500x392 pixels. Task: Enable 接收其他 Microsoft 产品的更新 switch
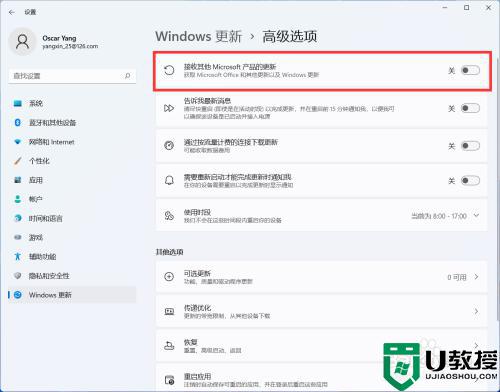(x=470, y=70)
